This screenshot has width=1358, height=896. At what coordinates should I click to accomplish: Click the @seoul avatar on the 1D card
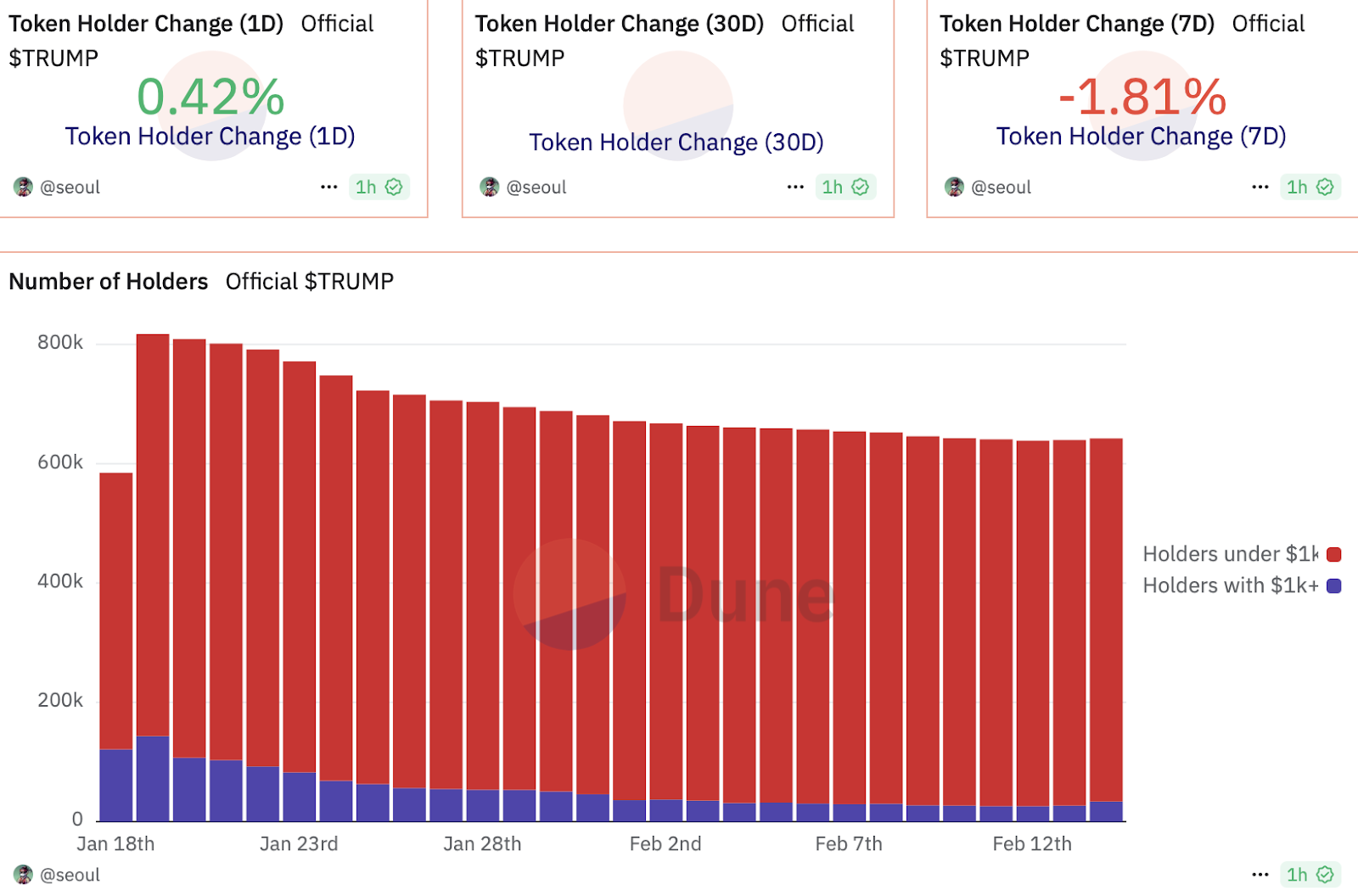pyautogui.click(x=24, y=187)
